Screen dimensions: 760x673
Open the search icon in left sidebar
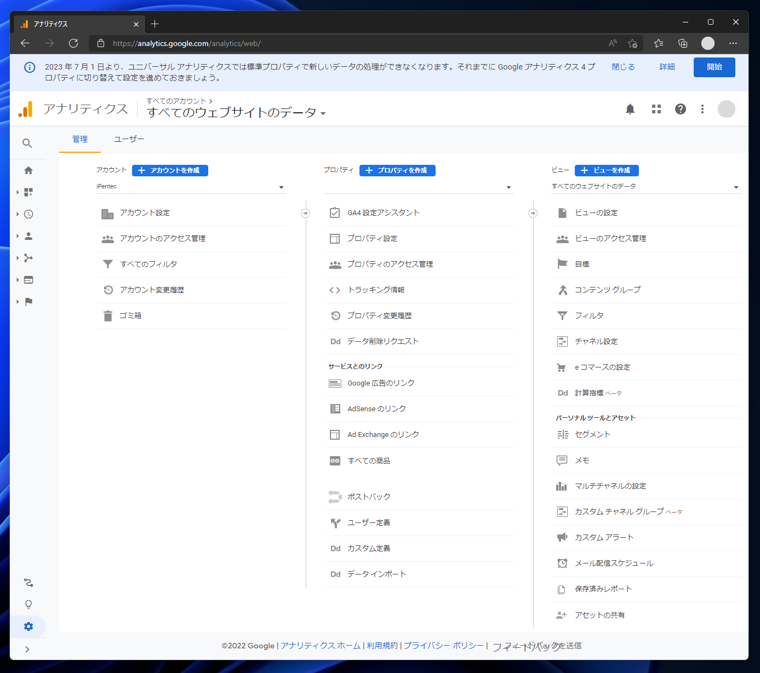click(27, 143)
